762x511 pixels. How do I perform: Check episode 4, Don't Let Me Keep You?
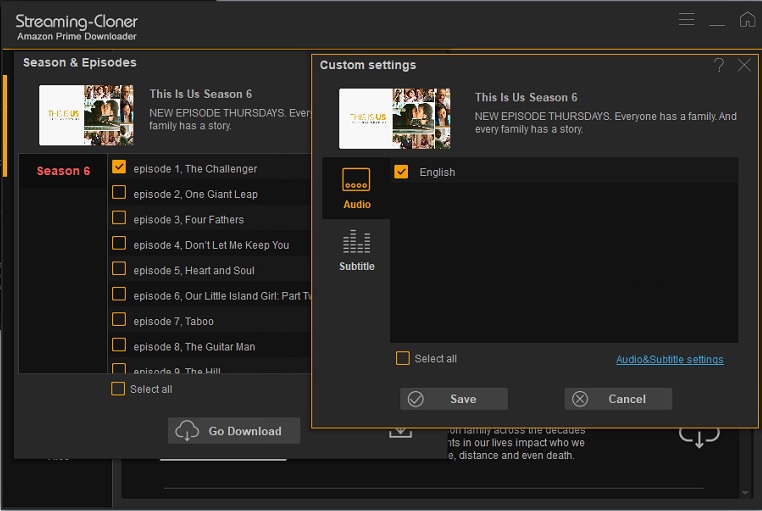tap(119, 243)
